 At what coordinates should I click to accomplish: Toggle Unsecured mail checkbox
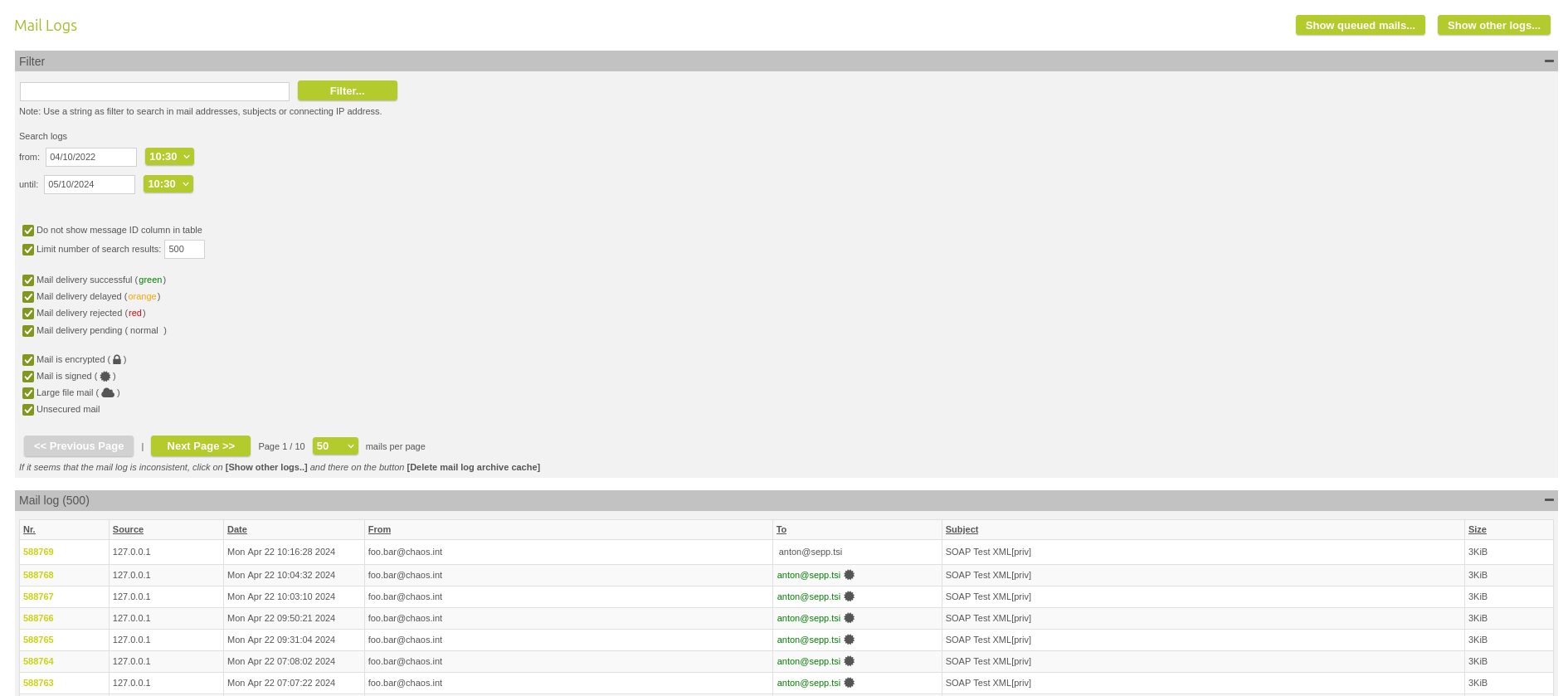pyautogui.click(x=28, y=410)
